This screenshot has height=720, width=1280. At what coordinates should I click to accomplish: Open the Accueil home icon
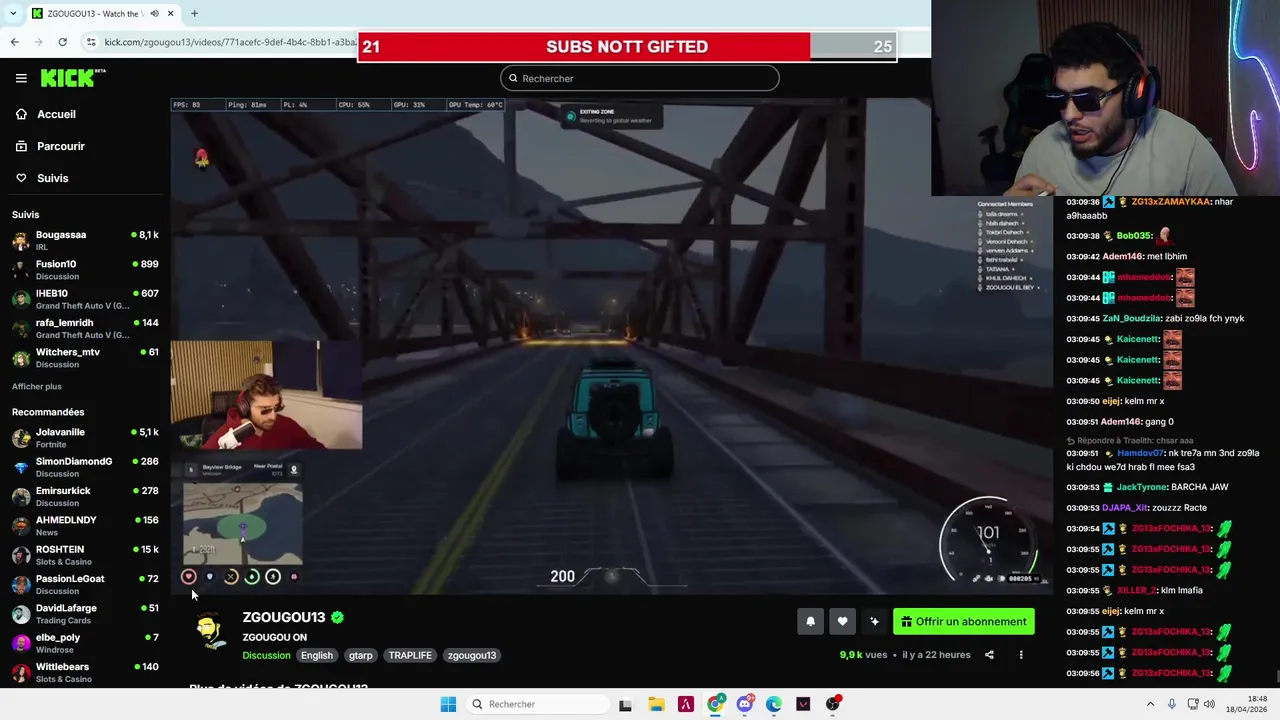pyautogui.click(x=21, y=114)
